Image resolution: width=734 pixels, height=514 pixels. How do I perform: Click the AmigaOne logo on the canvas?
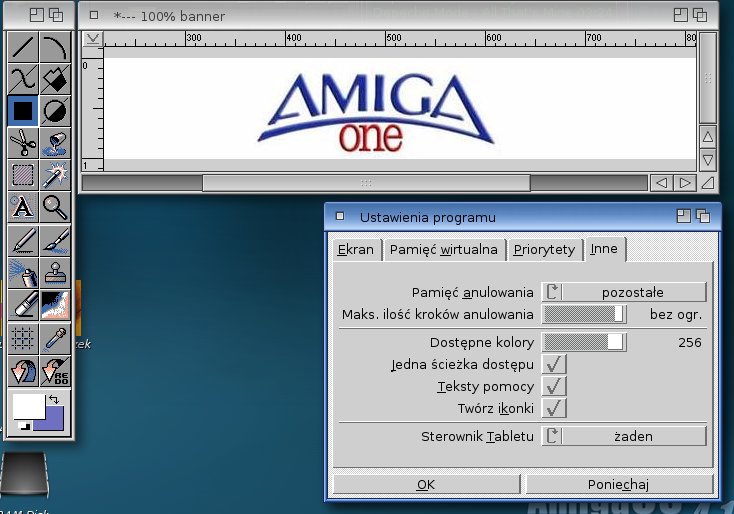376,114
